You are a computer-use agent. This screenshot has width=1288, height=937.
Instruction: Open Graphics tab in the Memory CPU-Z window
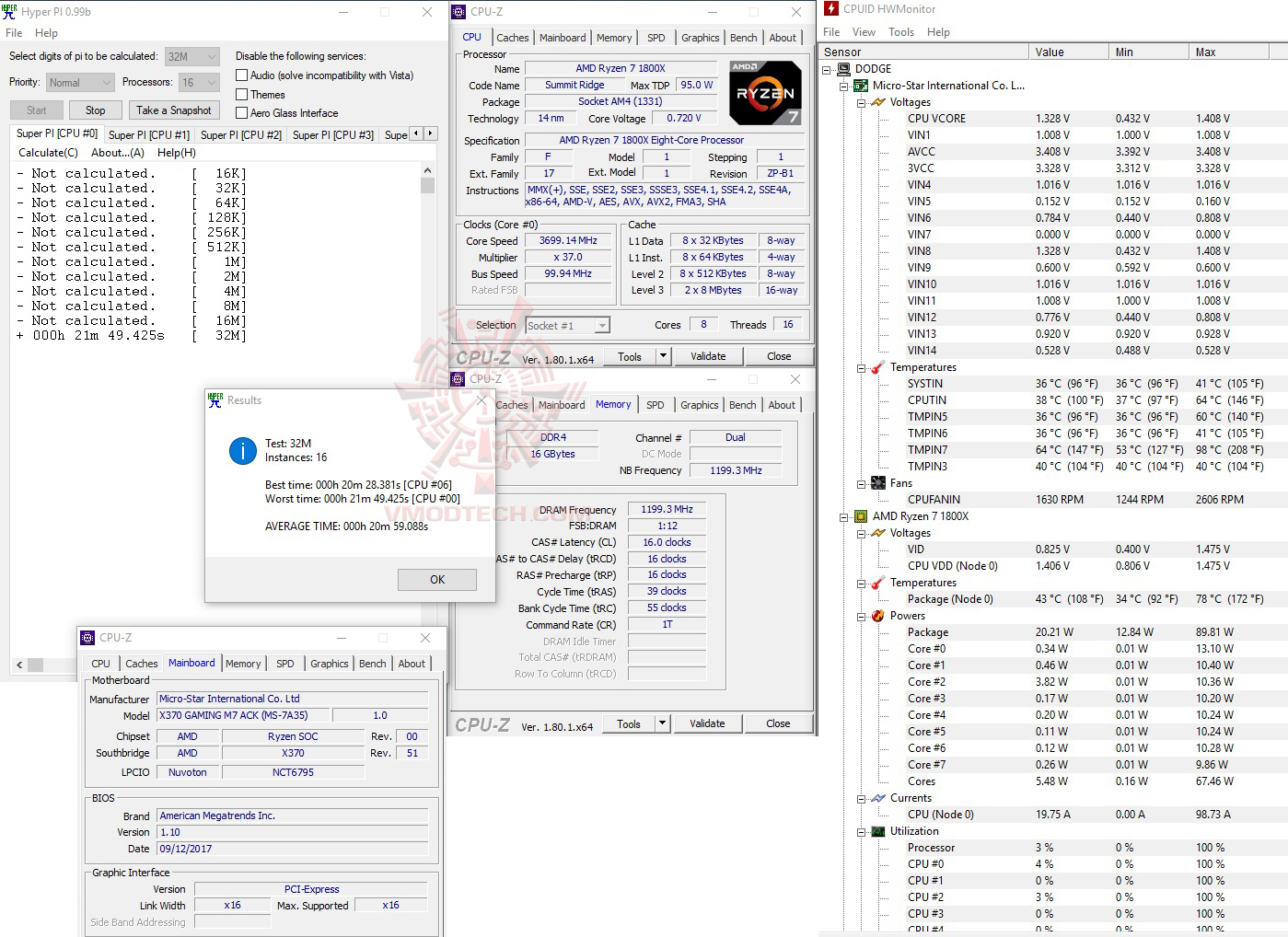[700, 405]
